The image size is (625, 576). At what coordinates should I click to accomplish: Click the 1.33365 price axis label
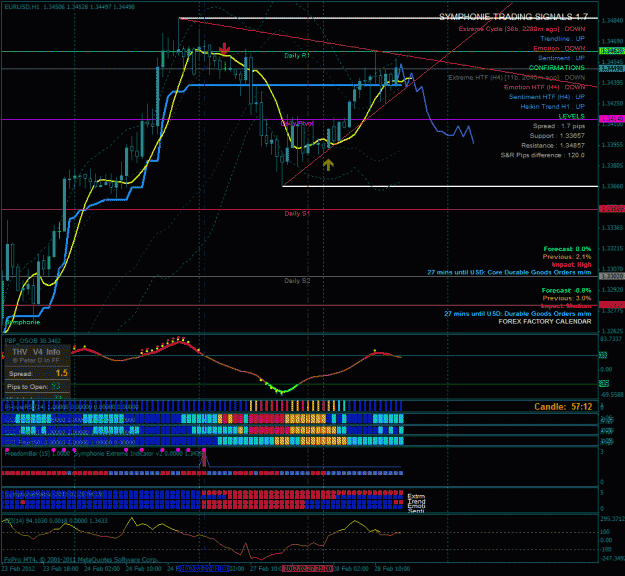coord(612,228)
